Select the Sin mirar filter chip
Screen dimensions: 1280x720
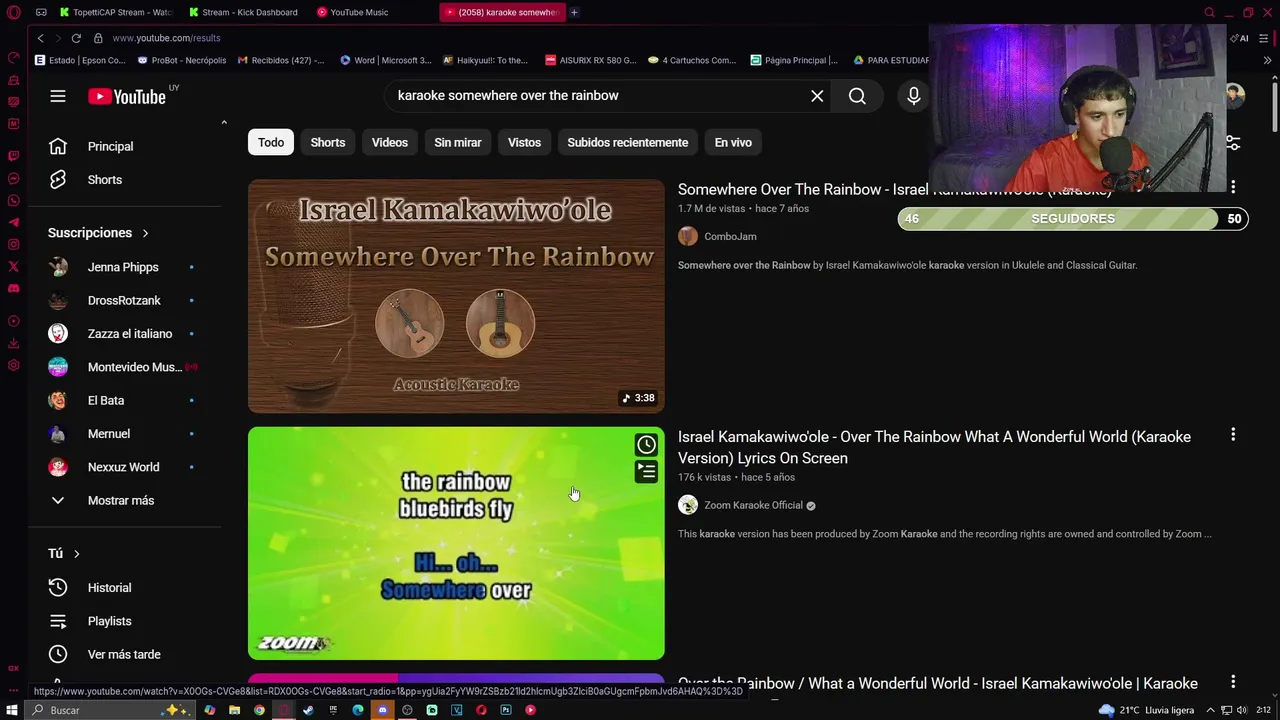coord(458,142)
